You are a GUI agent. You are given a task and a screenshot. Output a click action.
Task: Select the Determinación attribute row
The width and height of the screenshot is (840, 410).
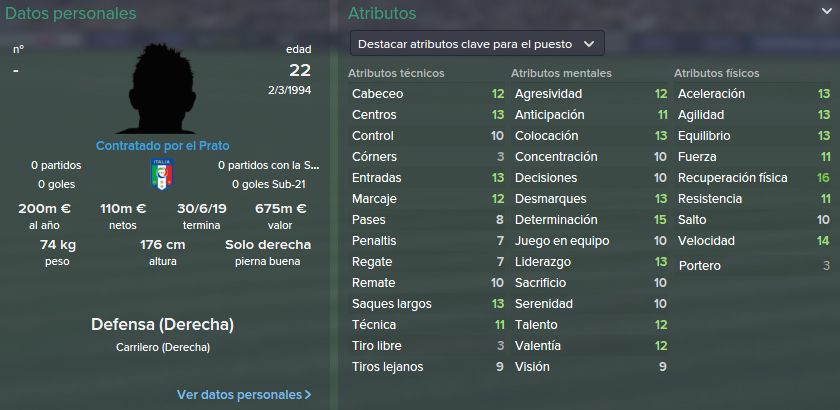point(590,220)
